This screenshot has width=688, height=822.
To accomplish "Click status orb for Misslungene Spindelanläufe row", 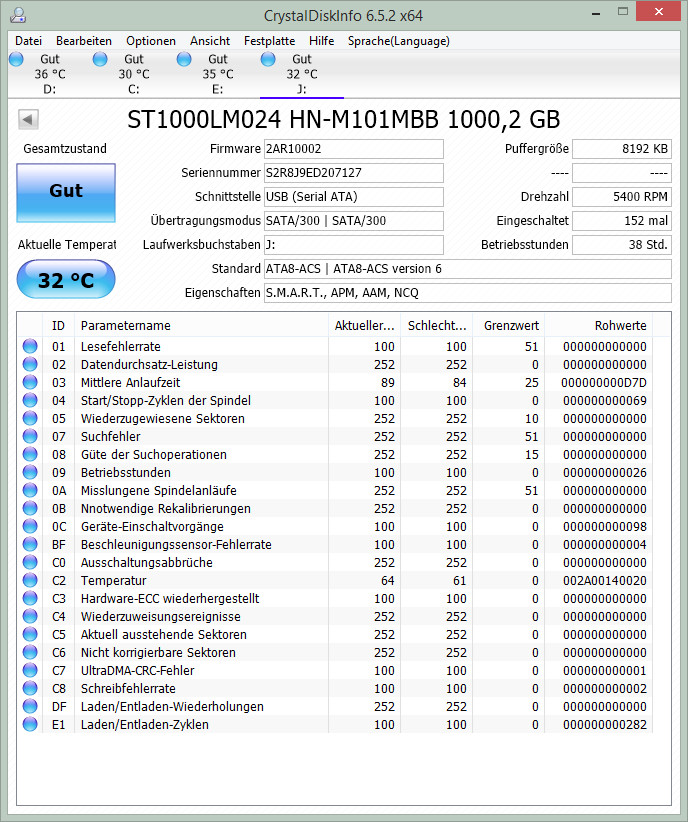I will [30, 490].
